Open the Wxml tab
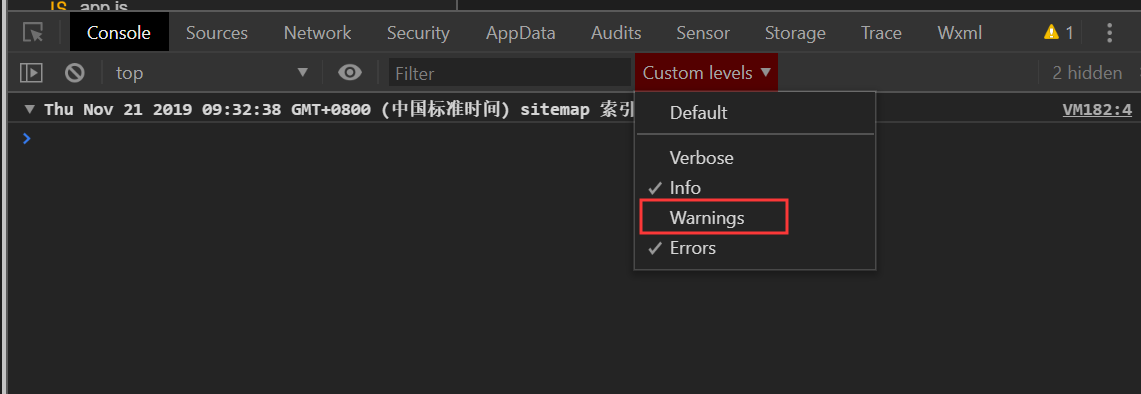 pyautogui.click(x=960, y=33)
